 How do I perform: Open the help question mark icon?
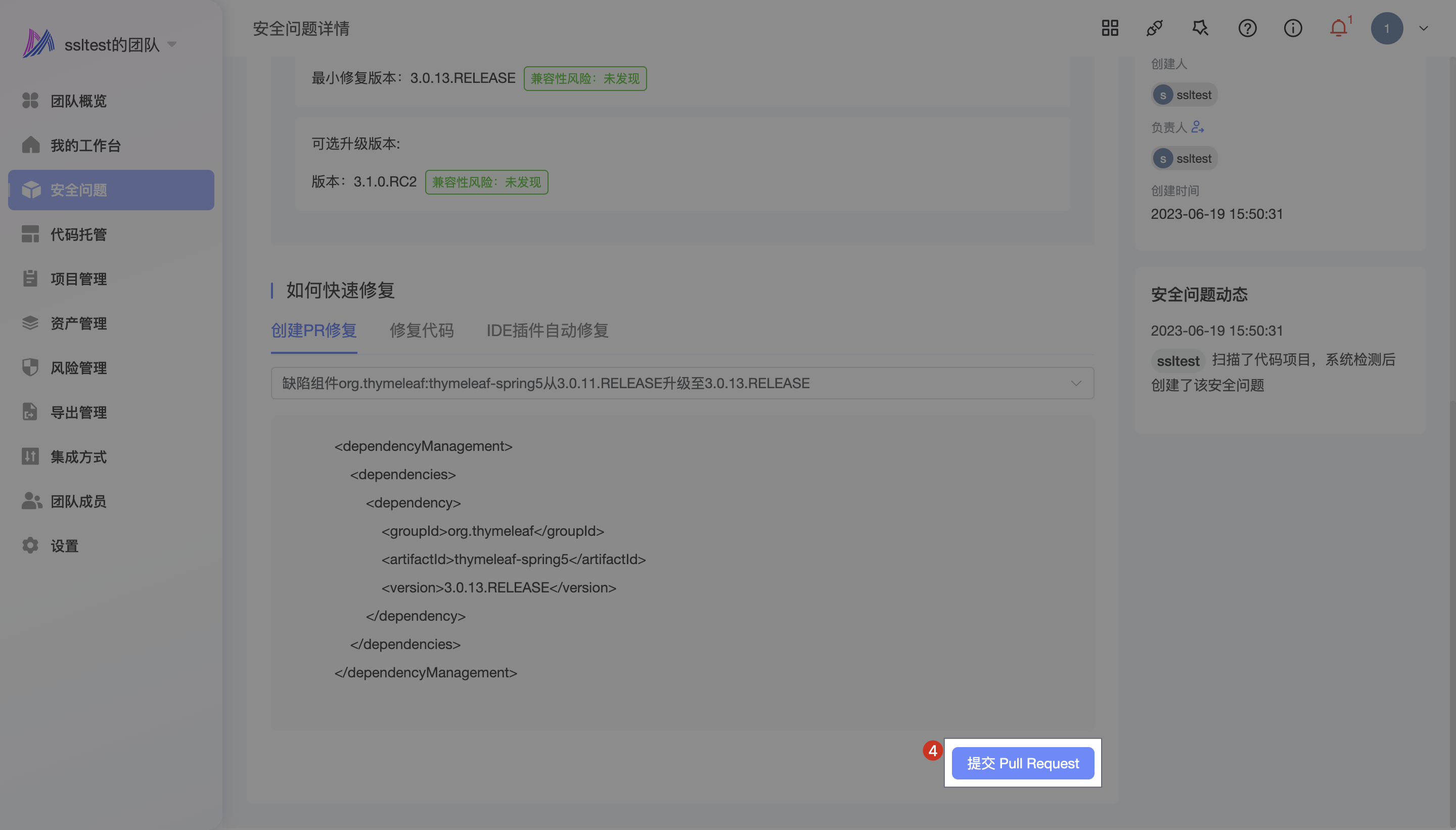(1247, 28)
